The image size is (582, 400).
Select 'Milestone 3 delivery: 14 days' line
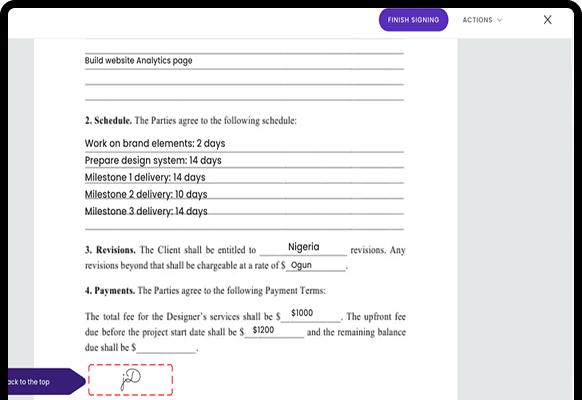[x=244, y=211]
